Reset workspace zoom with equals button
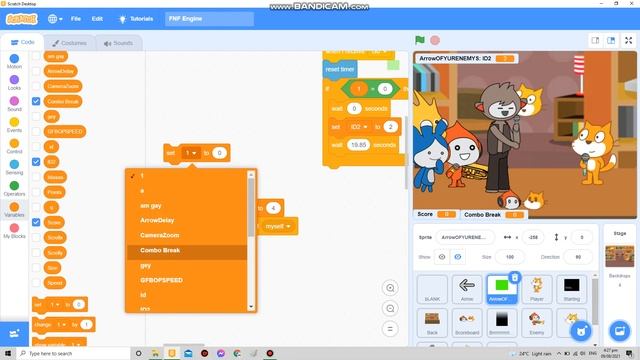The height and width of the screenshot is (360, 640). 390,329
